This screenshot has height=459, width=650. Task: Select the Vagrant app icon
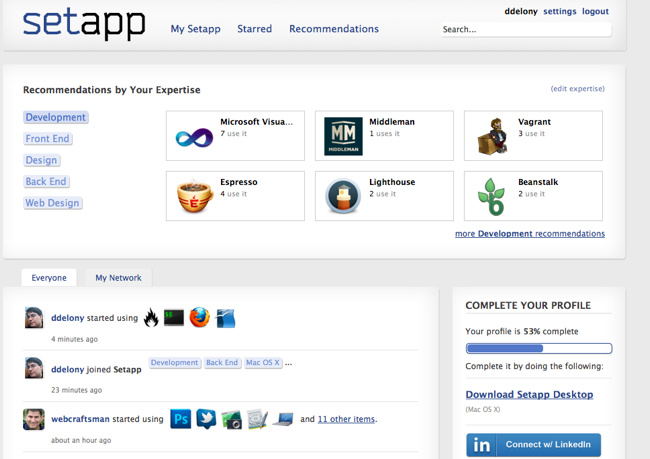491,136
